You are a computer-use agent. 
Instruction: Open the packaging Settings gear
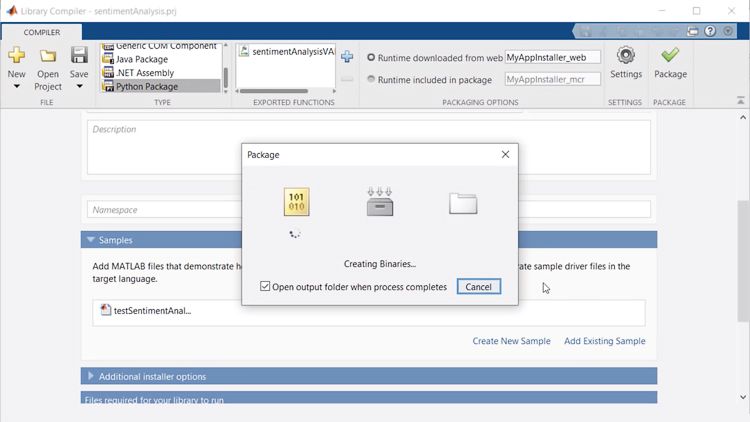pos(626,55)
